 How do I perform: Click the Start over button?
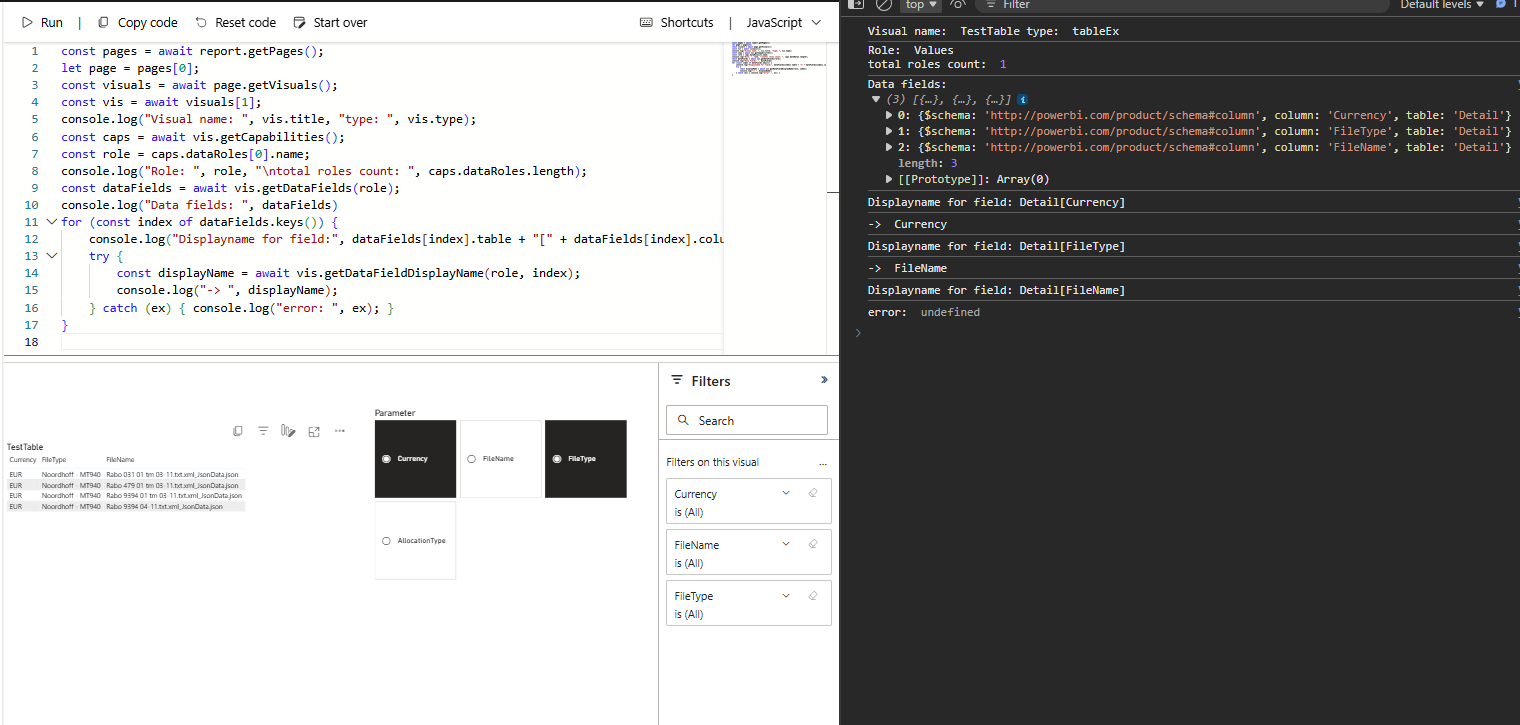point(330,22)
